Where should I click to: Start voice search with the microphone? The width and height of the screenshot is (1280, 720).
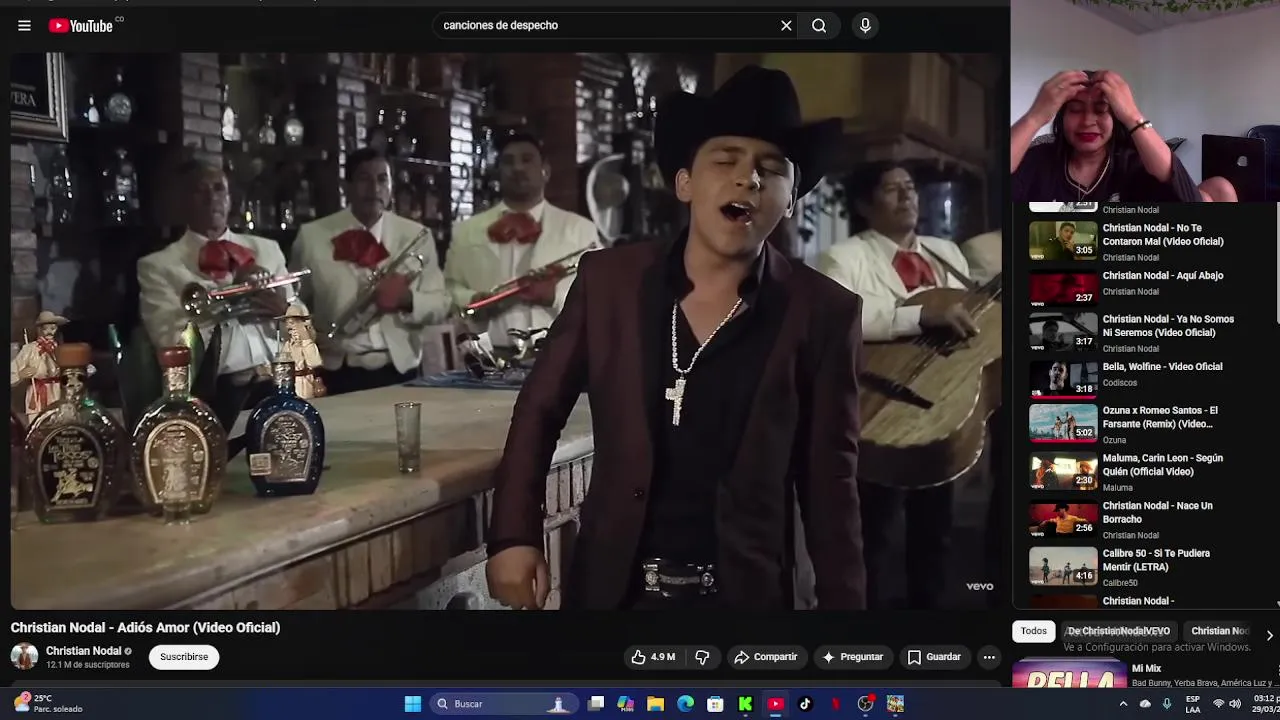click(x=865, y=26)
